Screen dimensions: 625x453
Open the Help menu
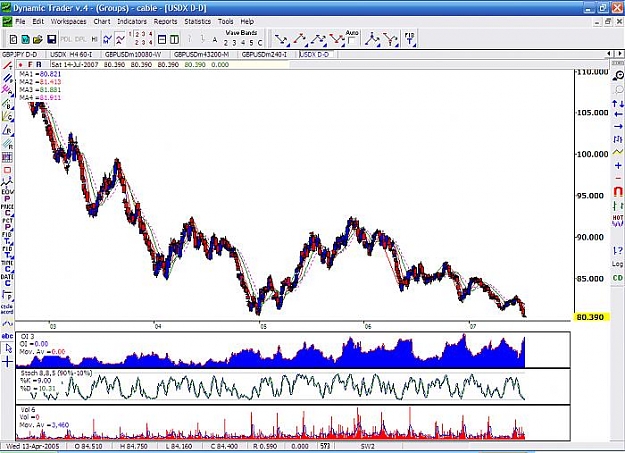[x=247, y=22]
